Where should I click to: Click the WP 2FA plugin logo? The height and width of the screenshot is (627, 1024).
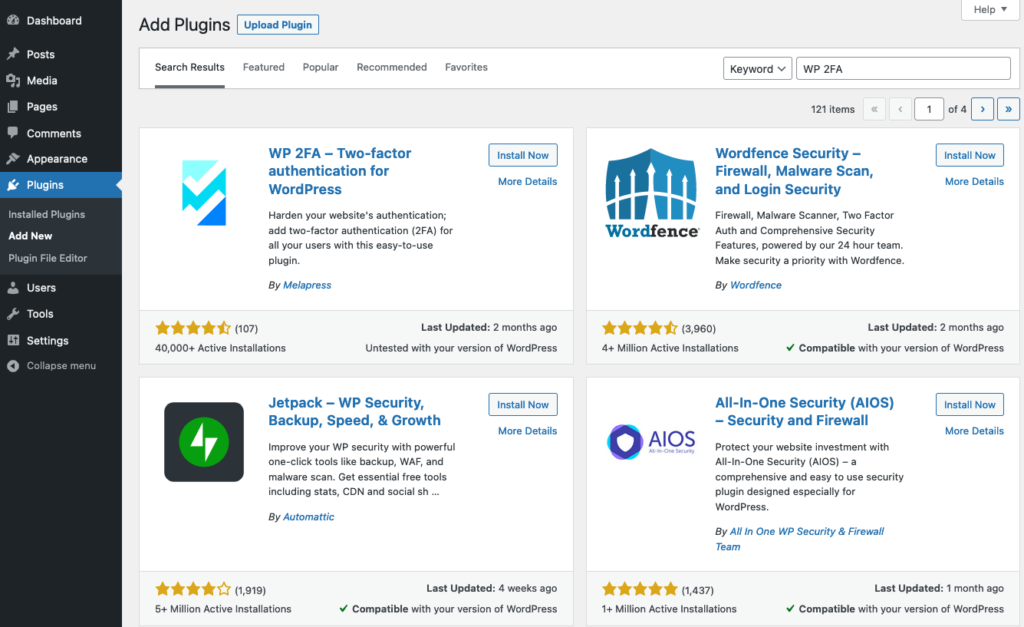click(x=204, y=193)
